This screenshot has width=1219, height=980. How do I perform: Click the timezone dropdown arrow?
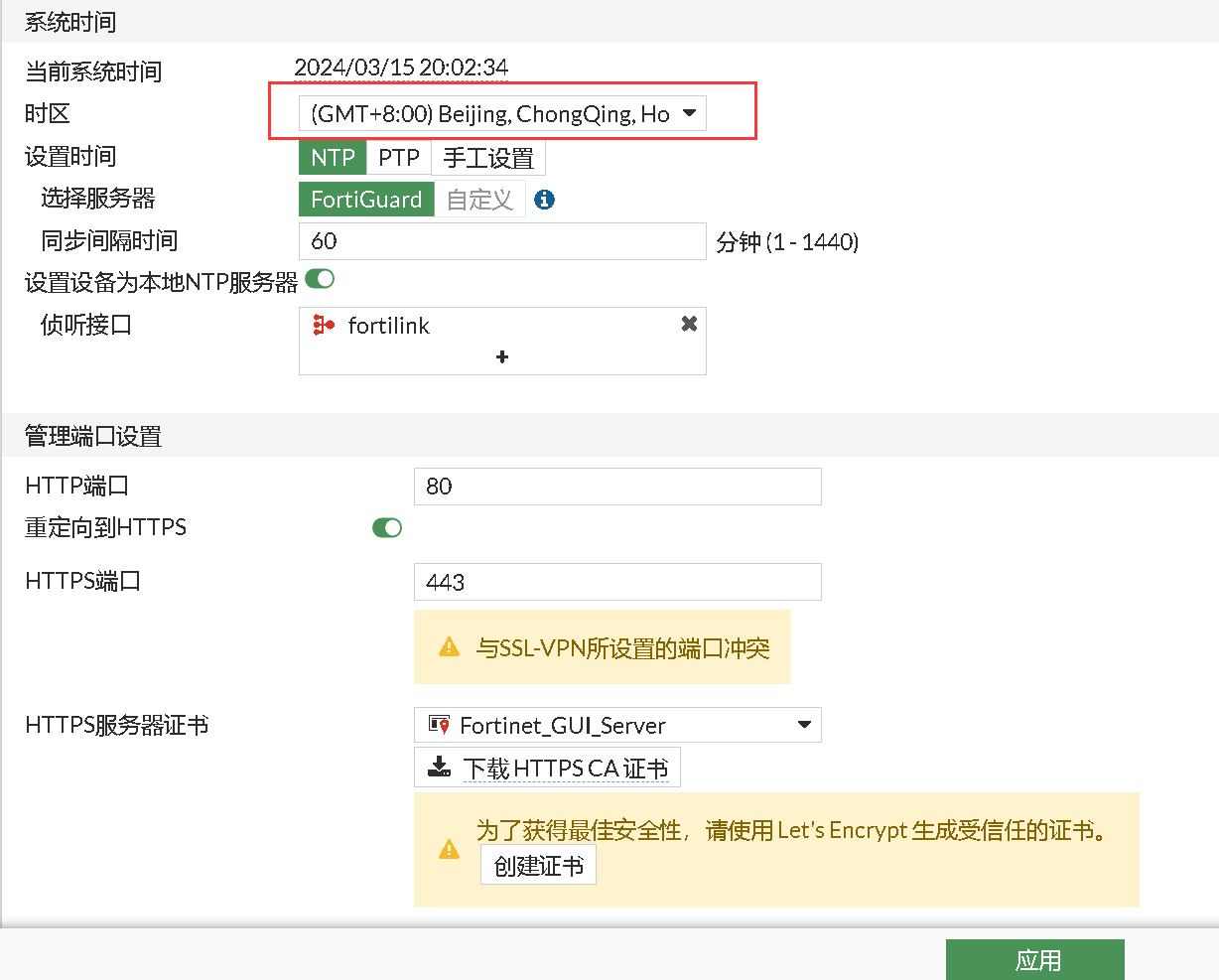click(x=690, y=113)
